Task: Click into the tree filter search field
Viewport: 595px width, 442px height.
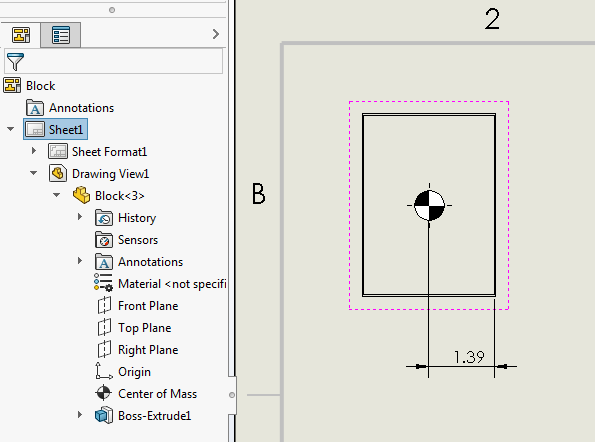Action: [x=113, y=61]
